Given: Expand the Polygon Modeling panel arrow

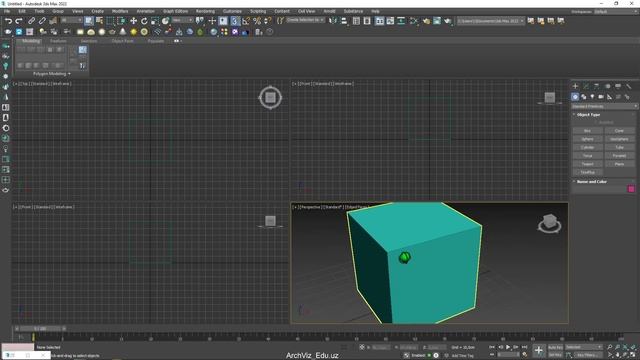Looking at the screenshot, I should tap(69, 74).
